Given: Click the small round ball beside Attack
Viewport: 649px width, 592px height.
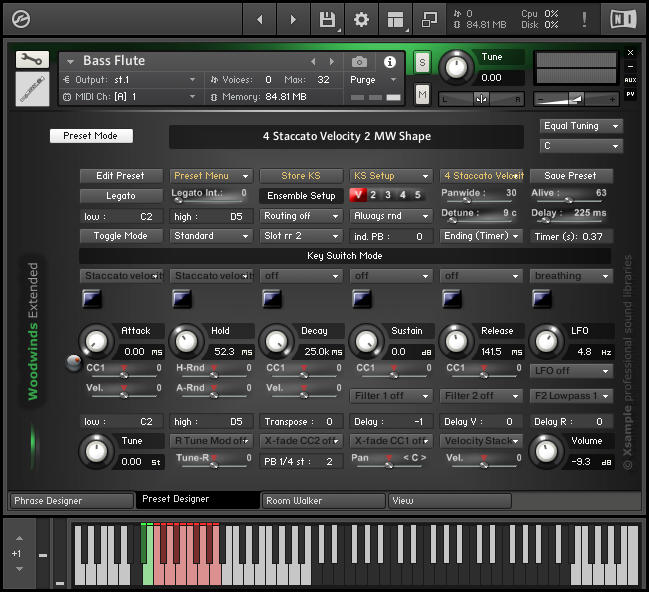Looking at the screenshot, I should (74, 363).
